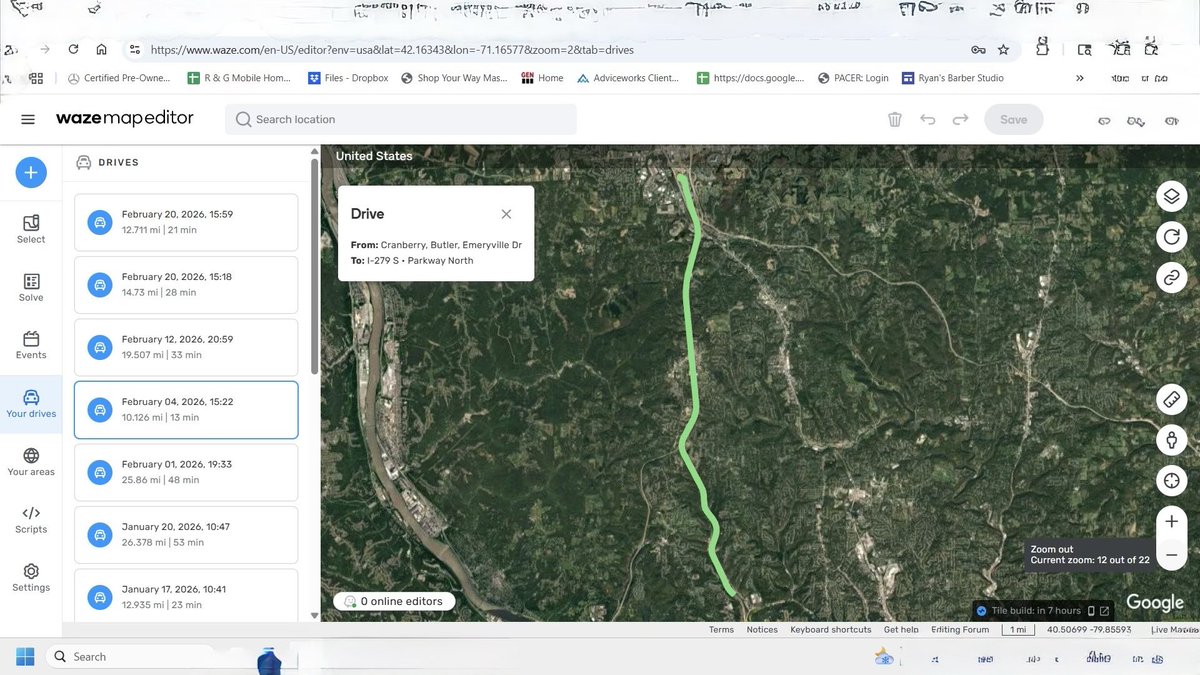Click the undo arrow icon
Image resolution: width=1200 pixels, height=675 pixels.
[928, 119]
